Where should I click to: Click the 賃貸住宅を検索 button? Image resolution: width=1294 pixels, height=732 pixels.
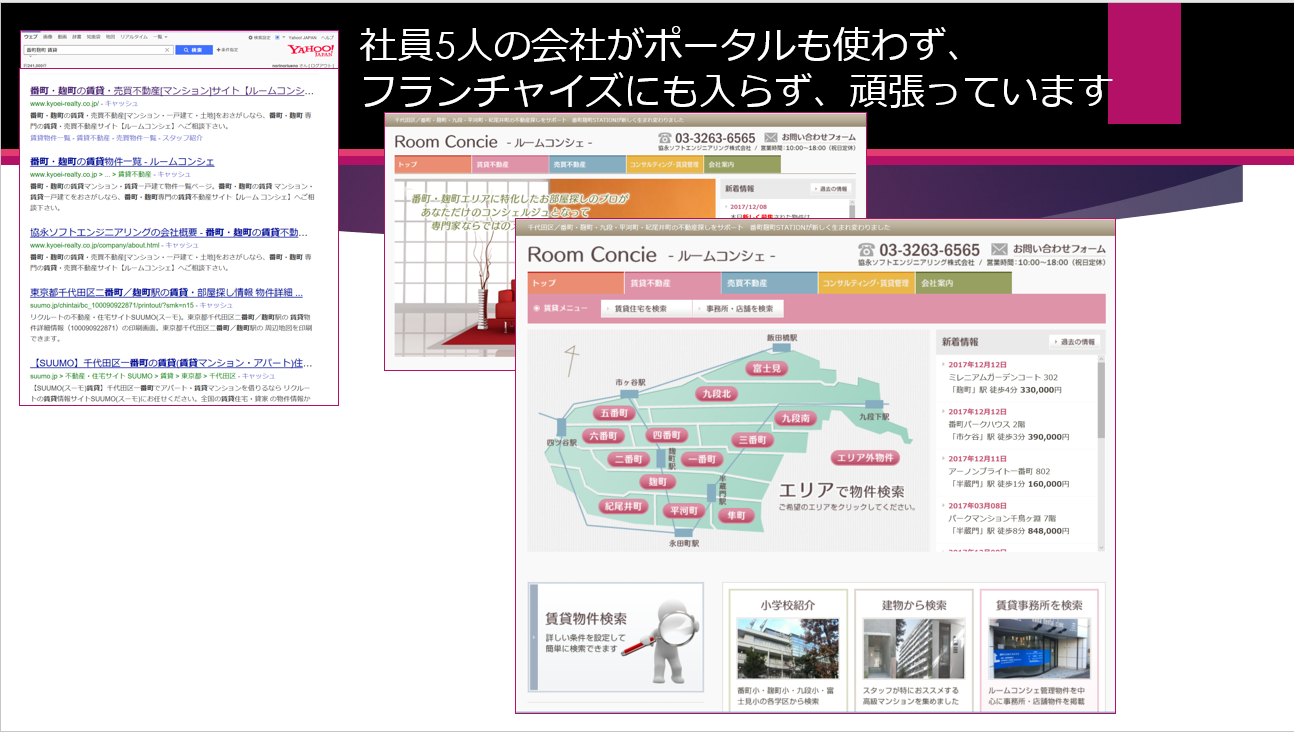coord(648,309)
